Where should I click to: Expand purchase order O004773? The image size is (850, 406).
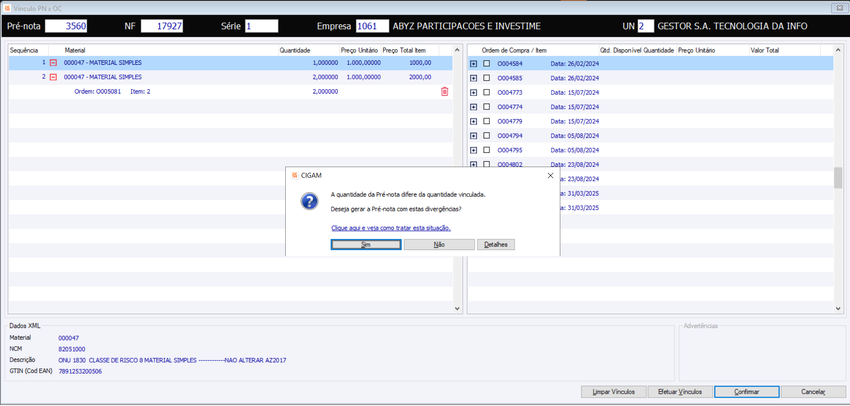473,92
